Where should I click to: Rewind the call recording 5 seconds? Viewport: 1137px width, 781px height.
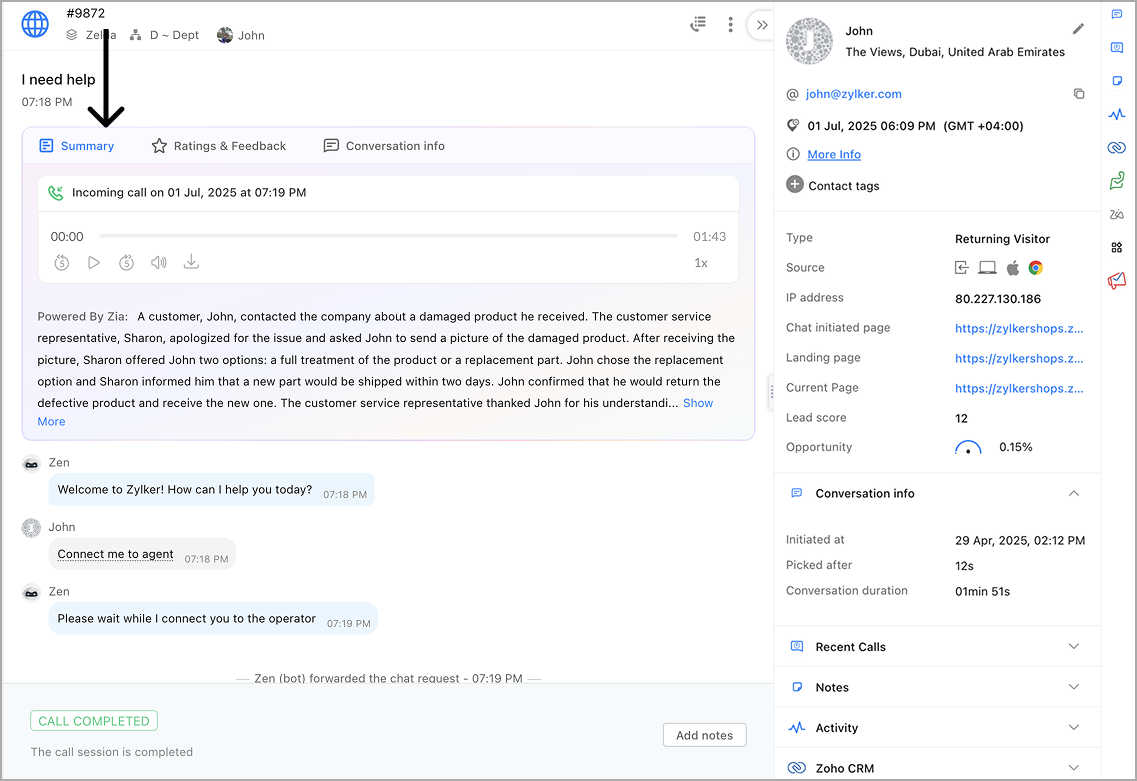pyautogui.click(x=62, y=263)
